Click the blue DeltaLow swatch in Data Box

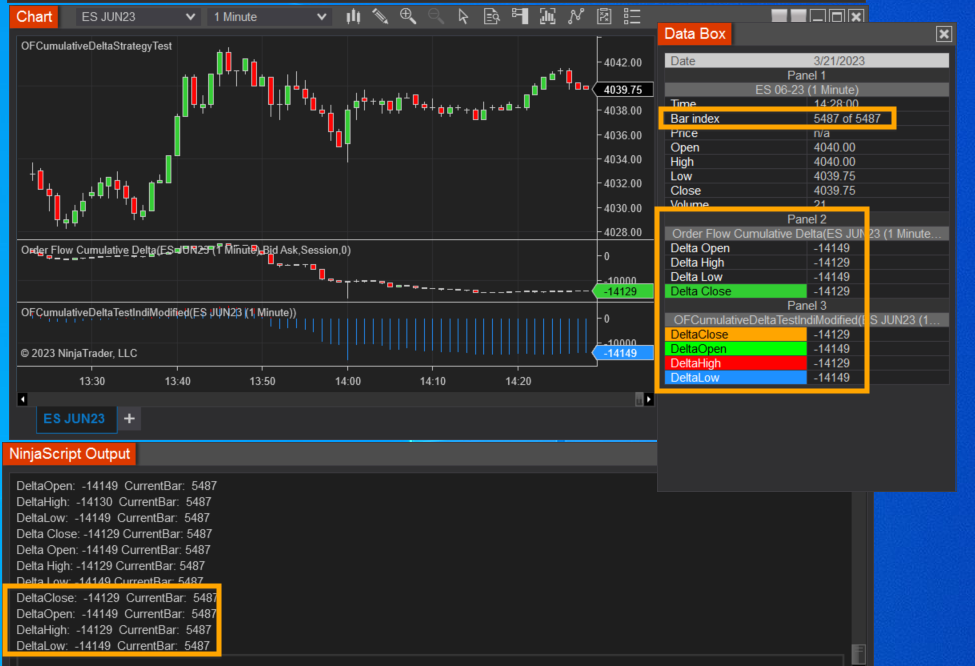point(736,377)
